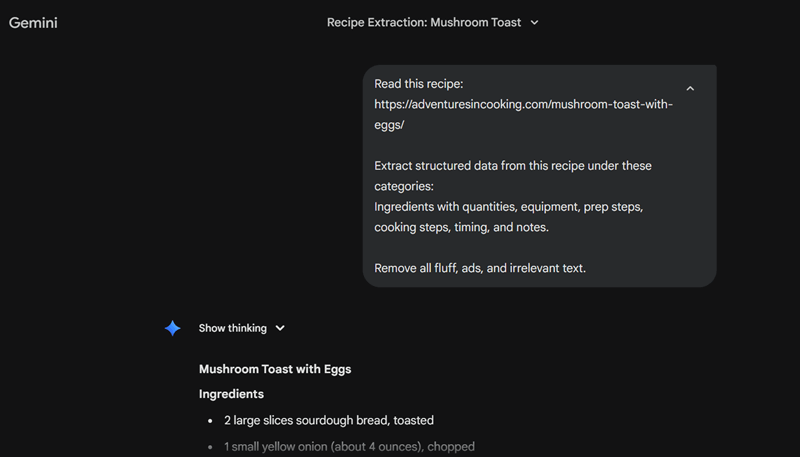Click the small yellow onion ingredient text
This screenshot has width=800, height=457.
click(349, 447)
